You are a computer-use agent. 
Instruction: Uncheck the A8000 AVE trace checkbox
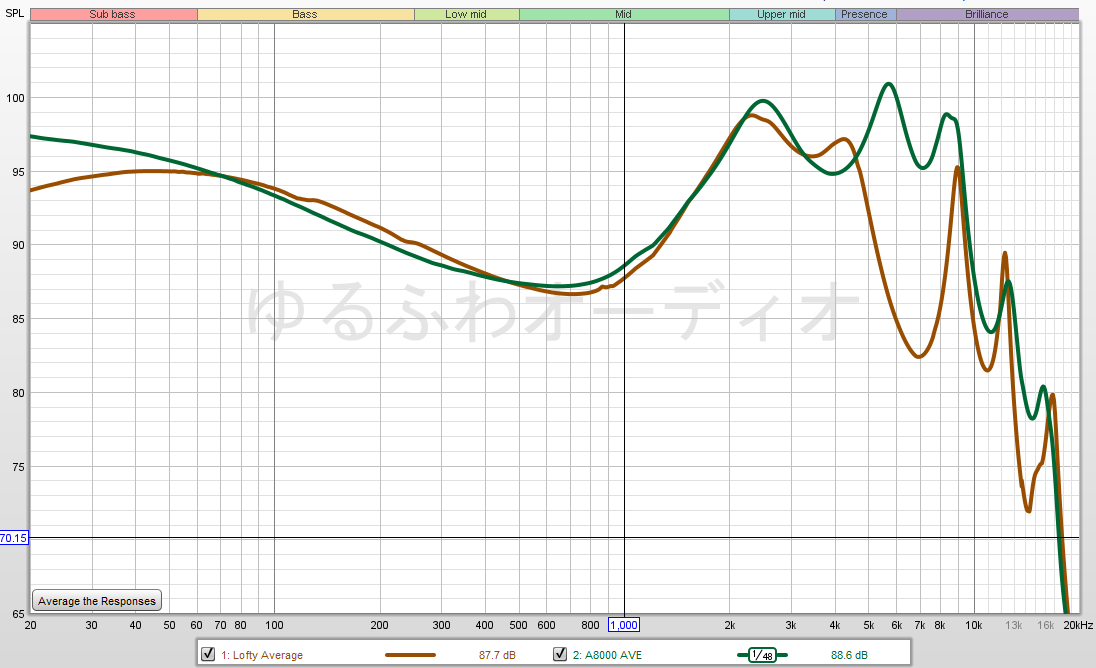[560, 654]
